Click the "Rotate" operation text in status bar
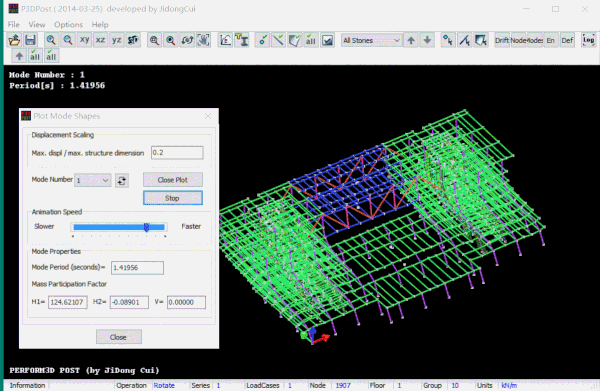600x391 pixels. 164,385
